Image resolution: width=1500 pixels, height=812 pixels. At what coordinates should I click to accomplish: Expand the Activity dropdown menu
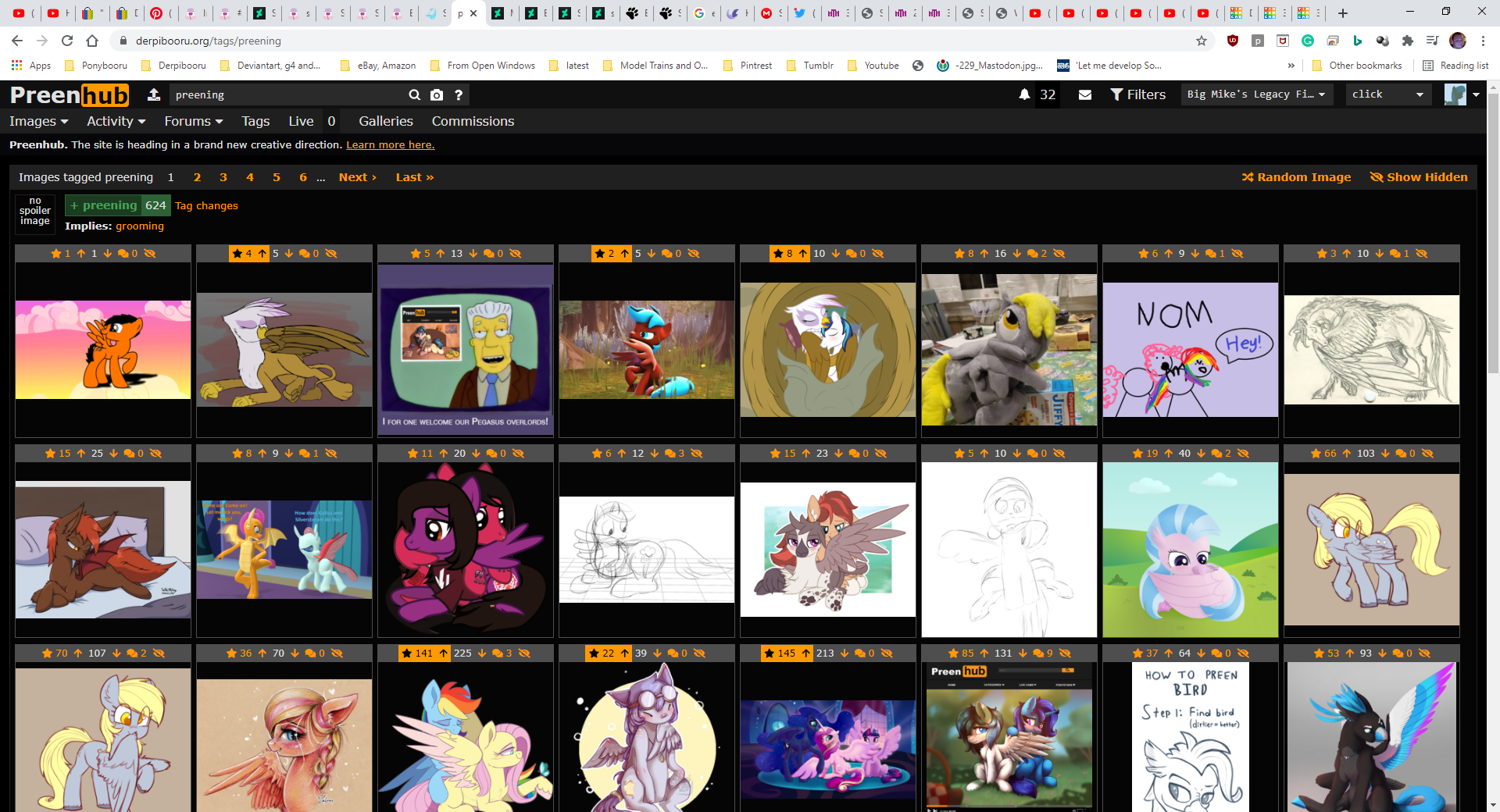(x=116, y=121)
